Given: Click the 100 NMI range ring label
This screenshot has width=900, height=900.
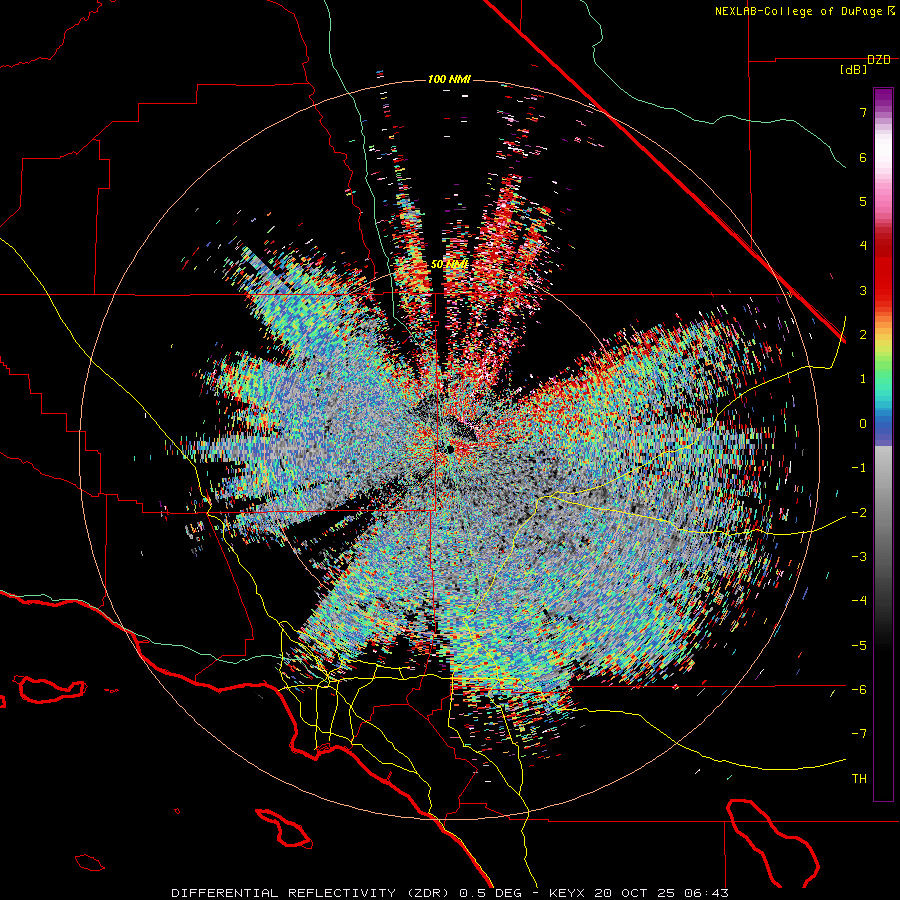Looking at the screenshot, I should point(449,79).
